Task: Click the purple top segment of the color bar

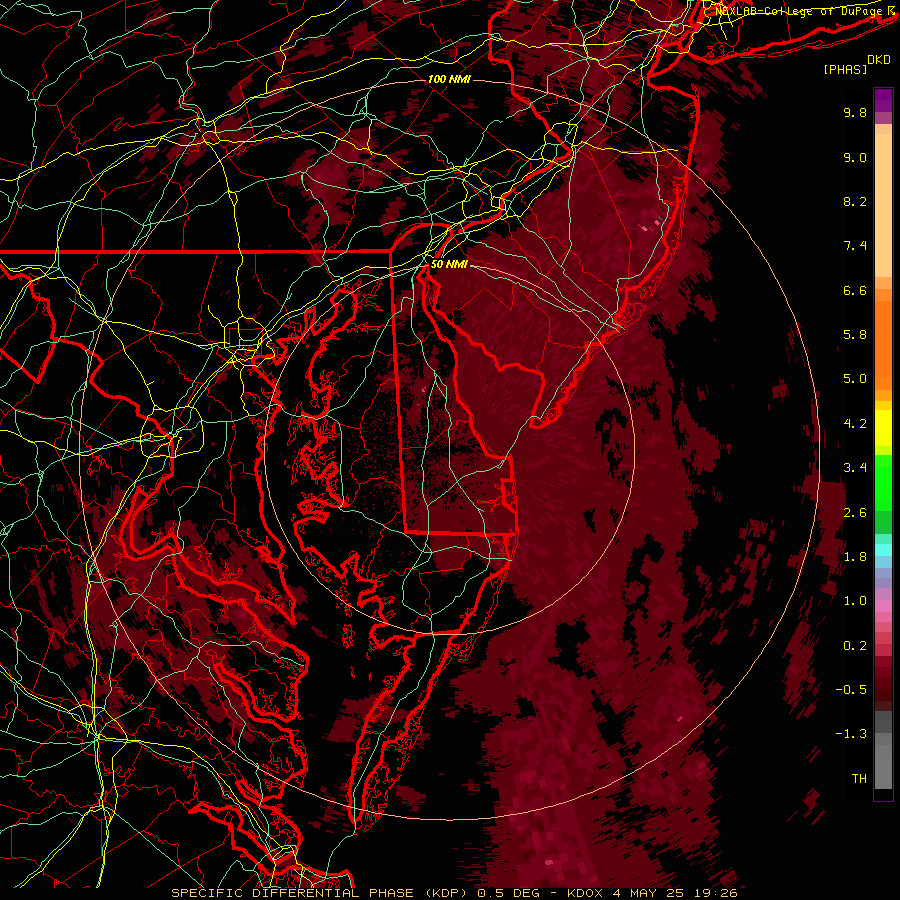Action: coord(883,100)
